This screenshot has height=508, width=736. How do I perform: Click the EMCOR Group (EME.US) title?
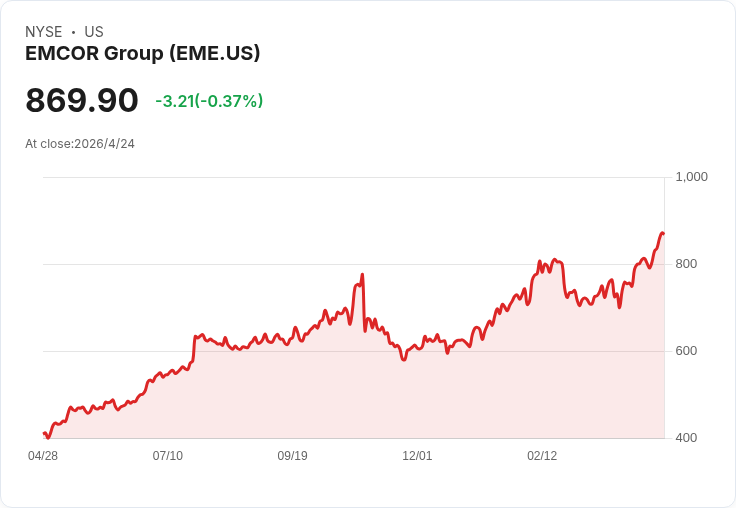(142, 53)
